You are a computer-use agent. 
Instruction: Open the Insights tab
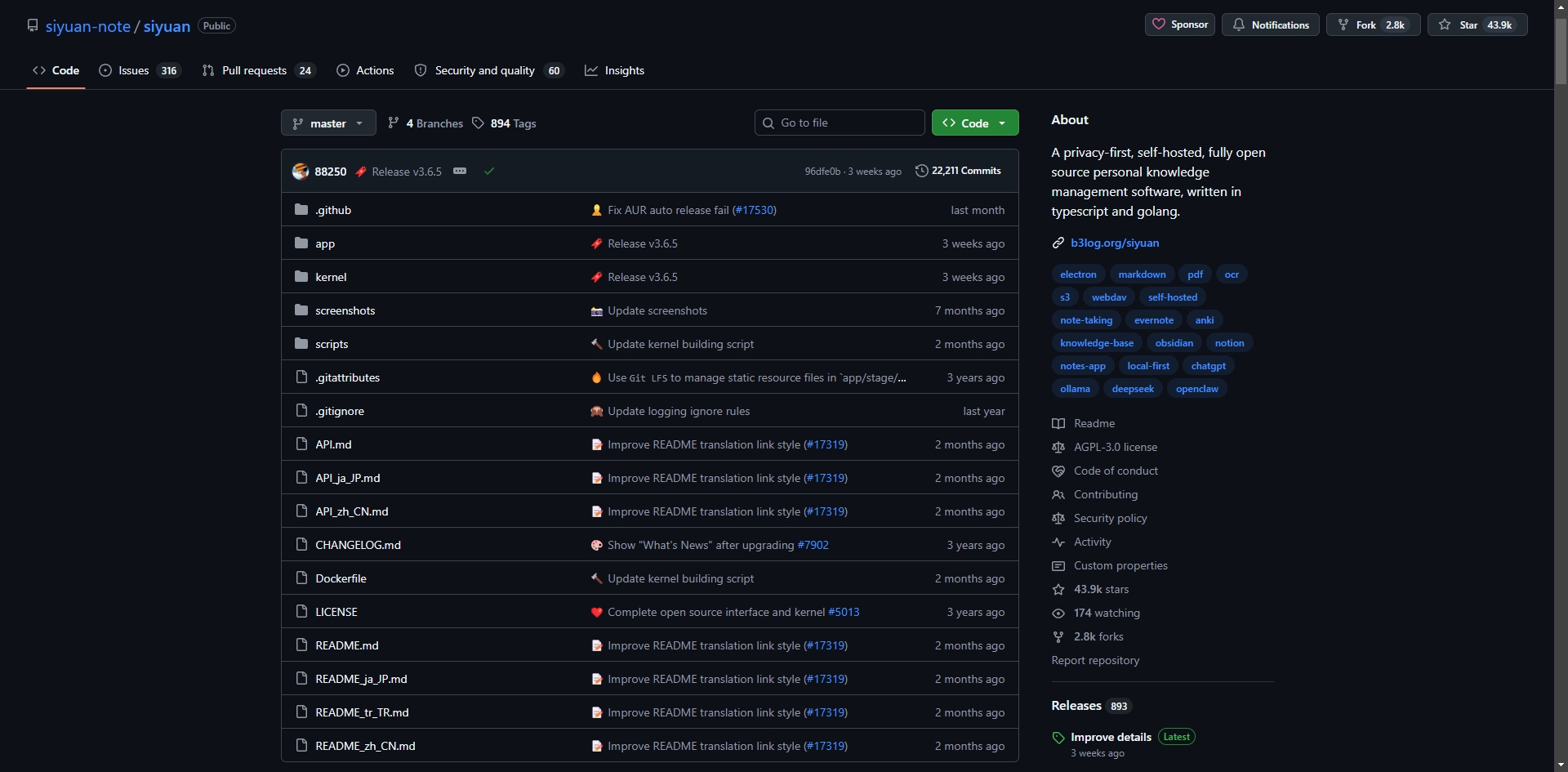[615, 71]
